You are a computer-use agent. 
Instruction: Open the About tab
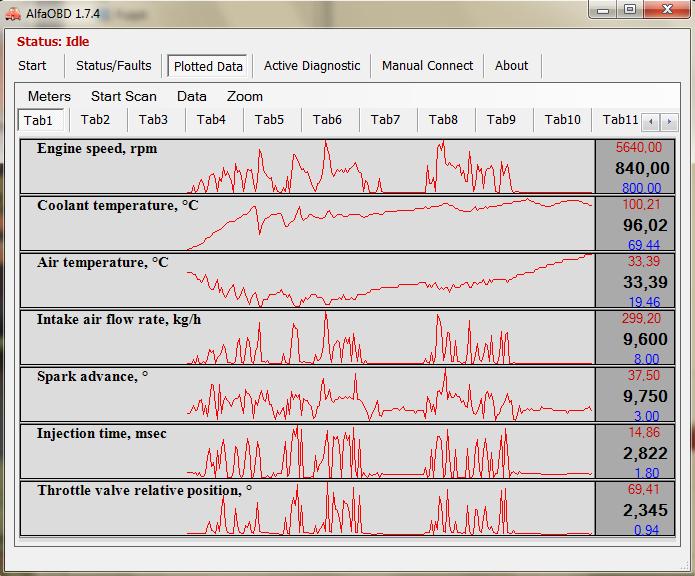[511, 66]
